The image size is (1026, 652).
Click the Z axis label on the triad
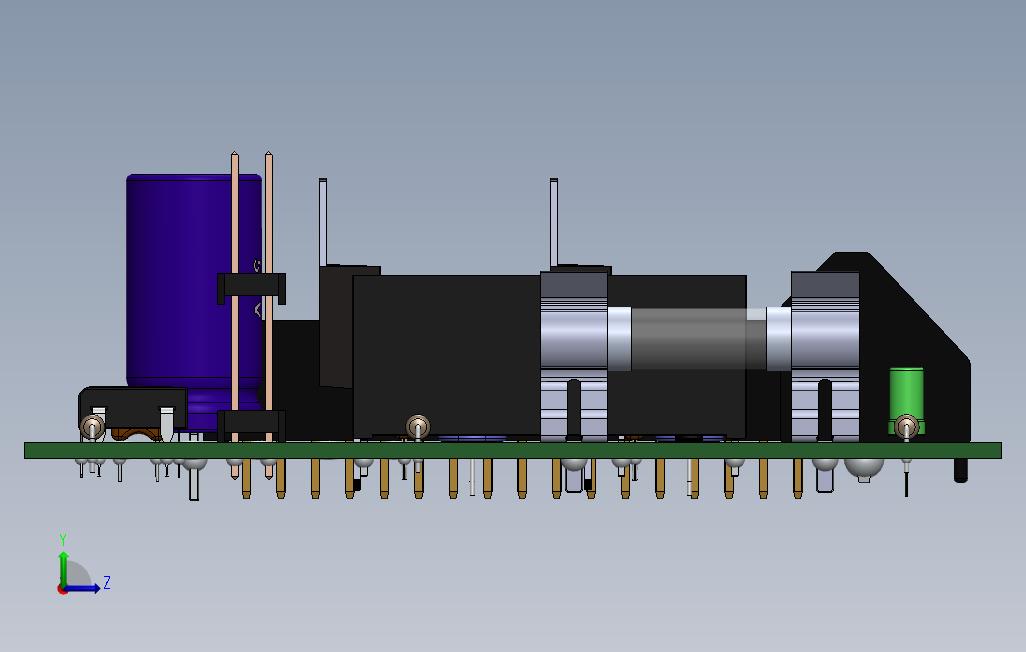point(107,582)
